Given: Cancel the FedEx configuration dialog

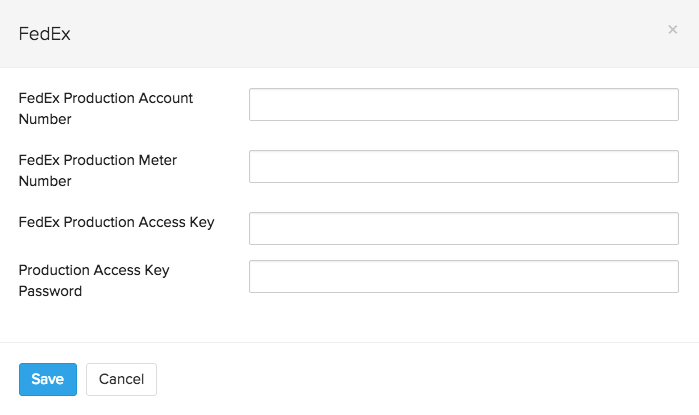Looking at the screenshot, I should (x=121, y=379).
